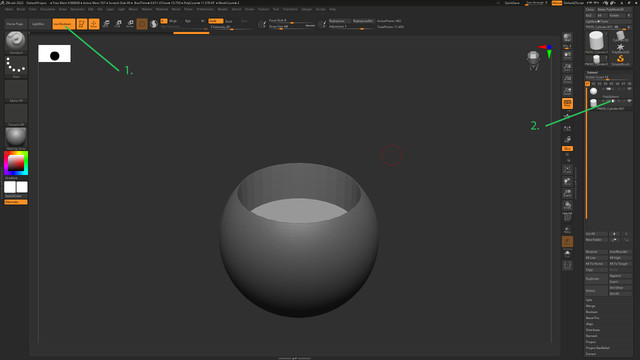
Task: Toggle the Ghost transparency icon
Action: (567, 242)
